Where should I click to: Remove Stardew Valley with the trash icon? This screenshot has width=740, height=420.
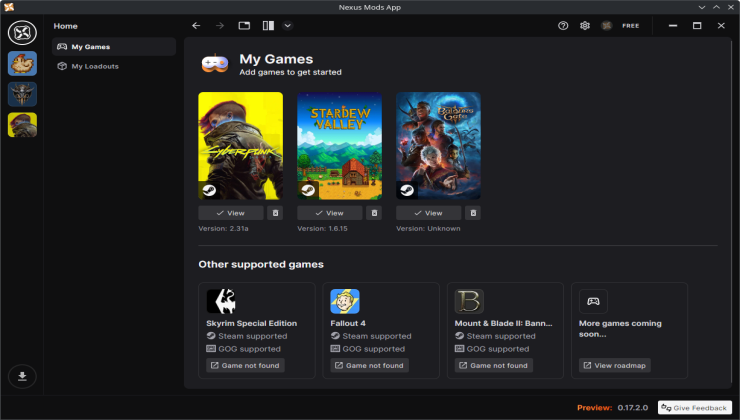pos(375,213)
